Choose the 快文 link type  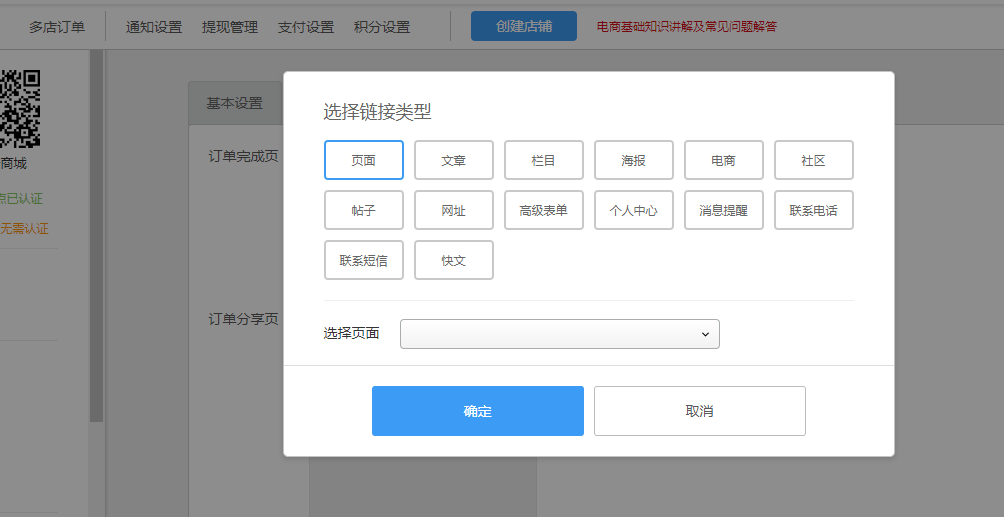454,260
